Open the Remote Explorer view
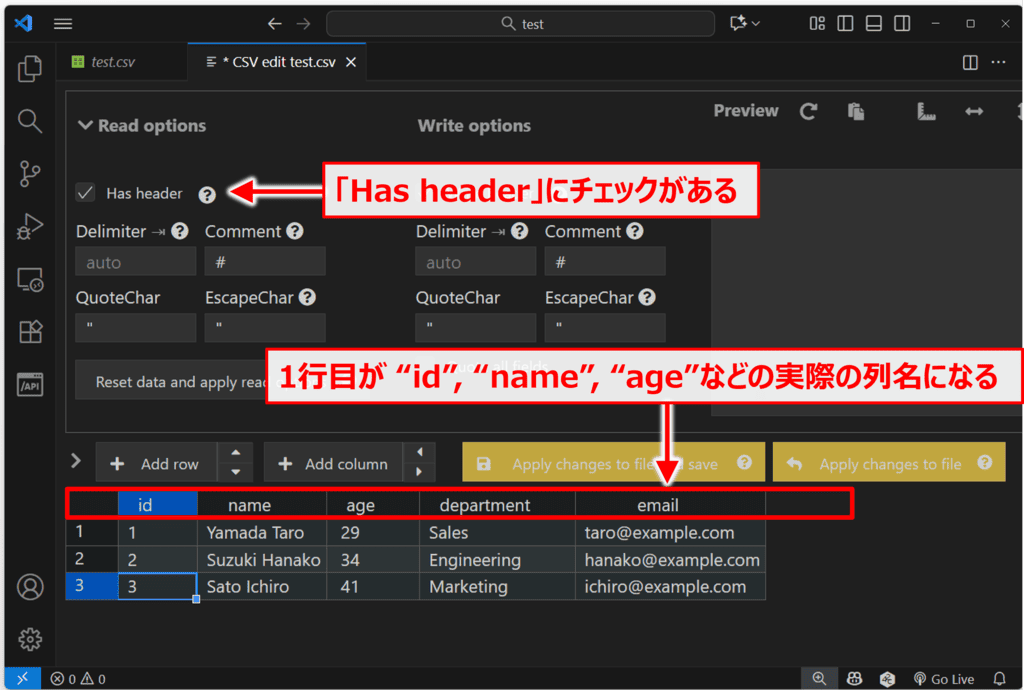This screenshot has width=1024, height=690. [30, 280]
